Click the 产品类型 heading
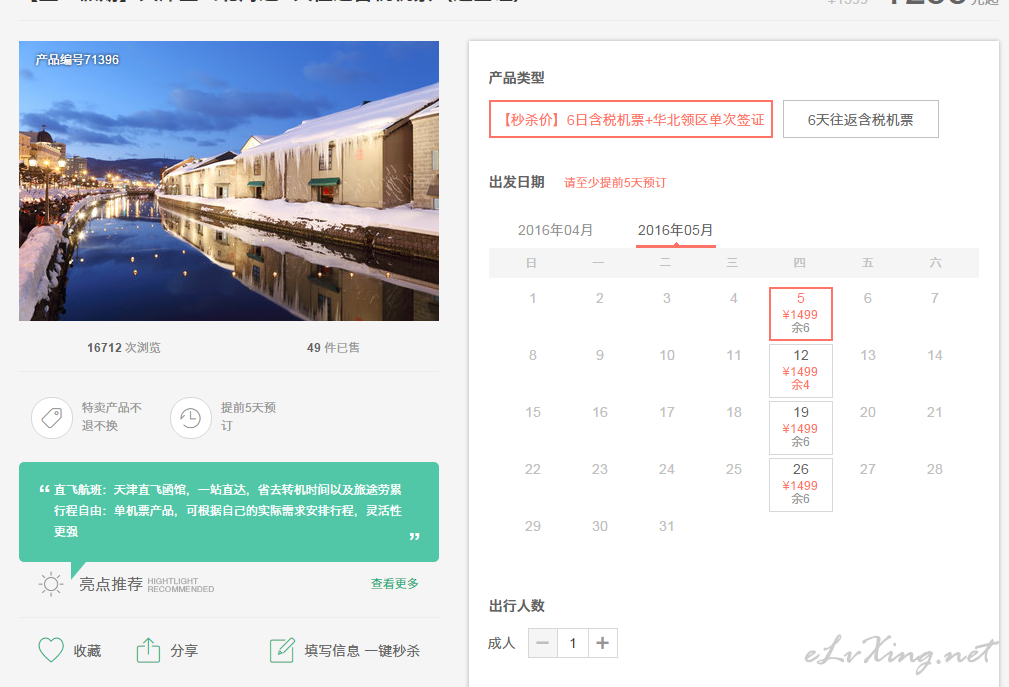Viewport: 1009px width, 687px height. (x=517, y=78)
